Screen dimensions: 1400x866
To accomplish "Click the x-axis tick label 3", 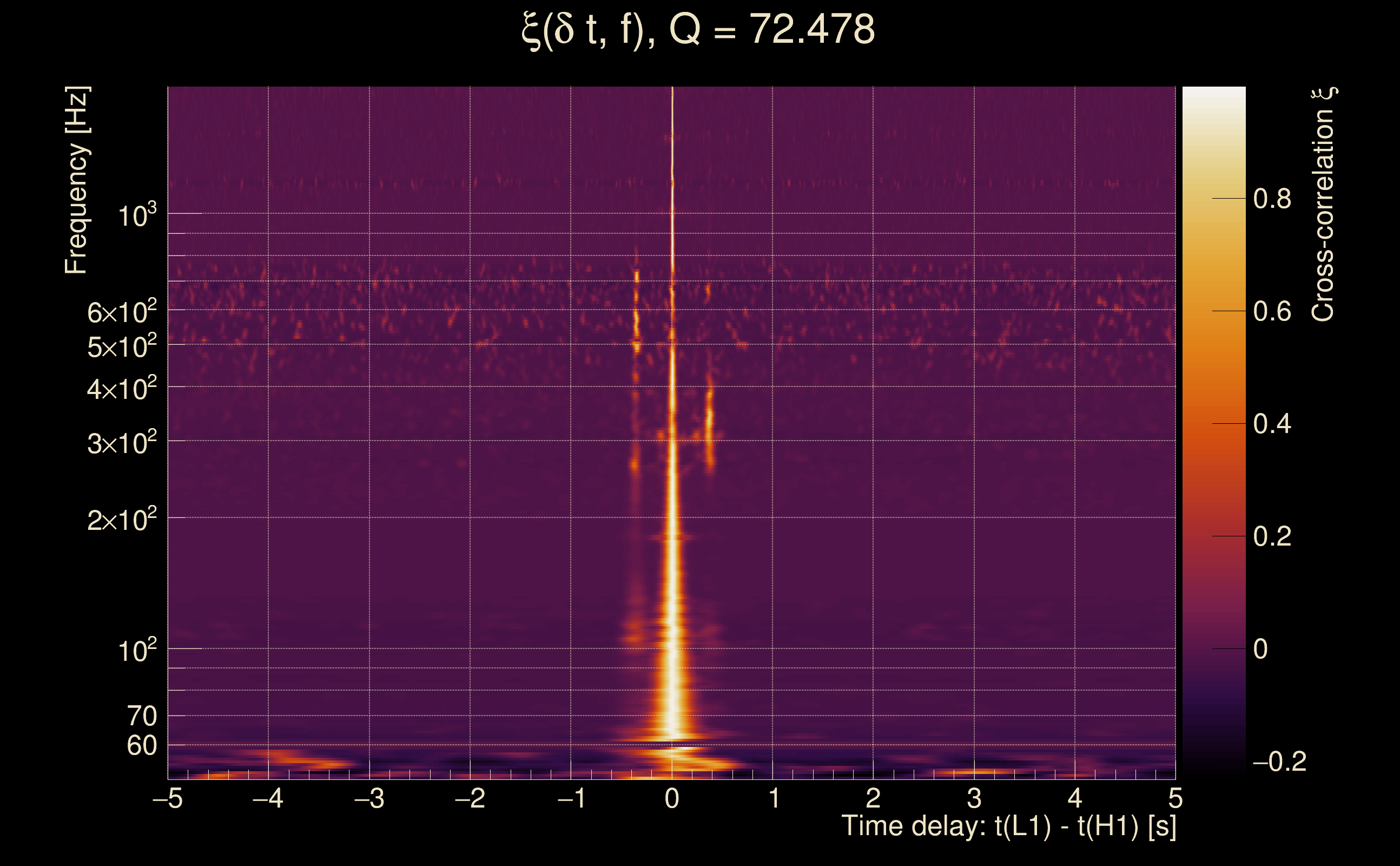I will tap(974, 798).
